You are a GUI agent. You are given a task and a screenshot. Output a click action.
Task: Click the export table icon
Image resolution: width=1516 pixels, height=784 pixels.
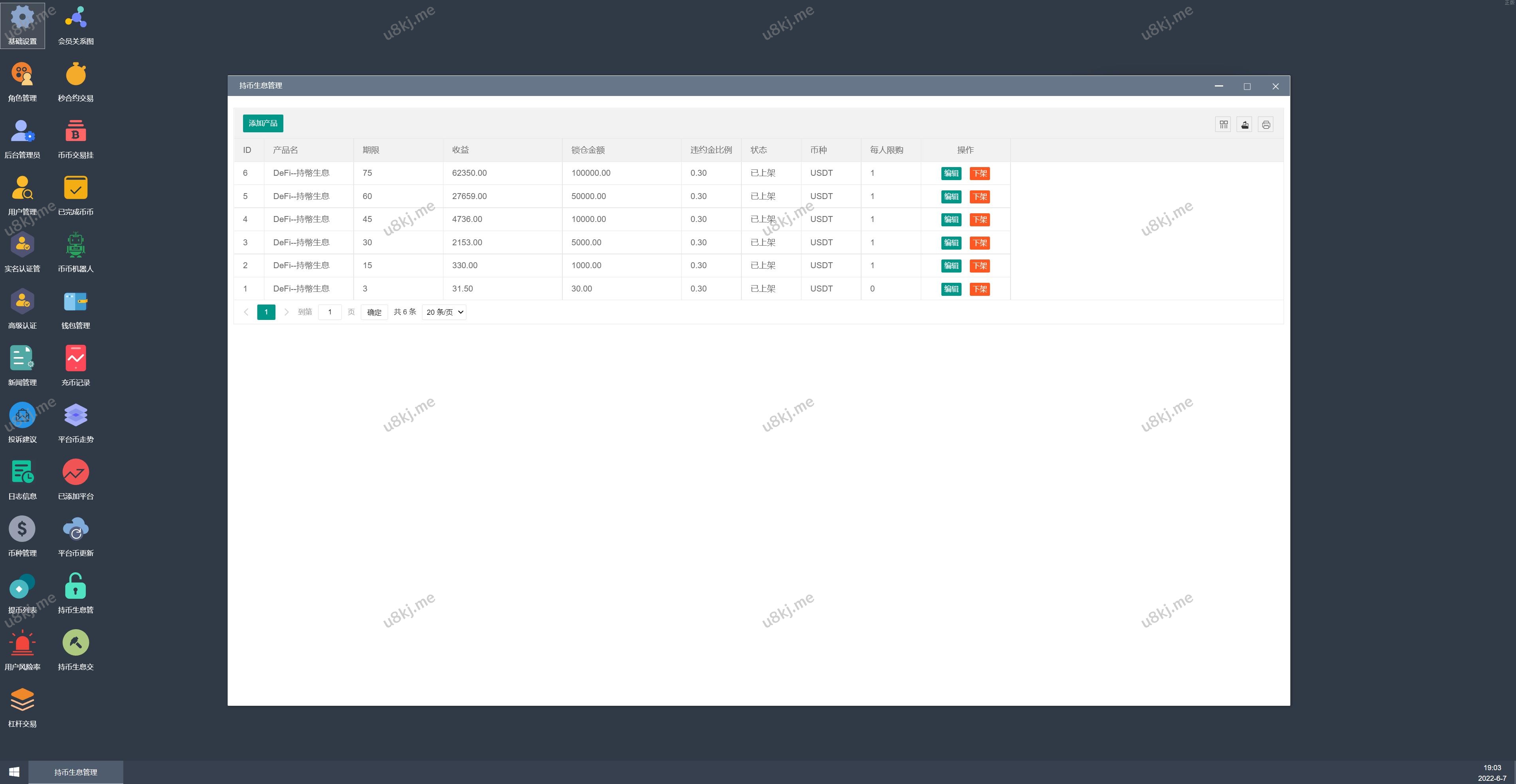[x=1244, y=124]
